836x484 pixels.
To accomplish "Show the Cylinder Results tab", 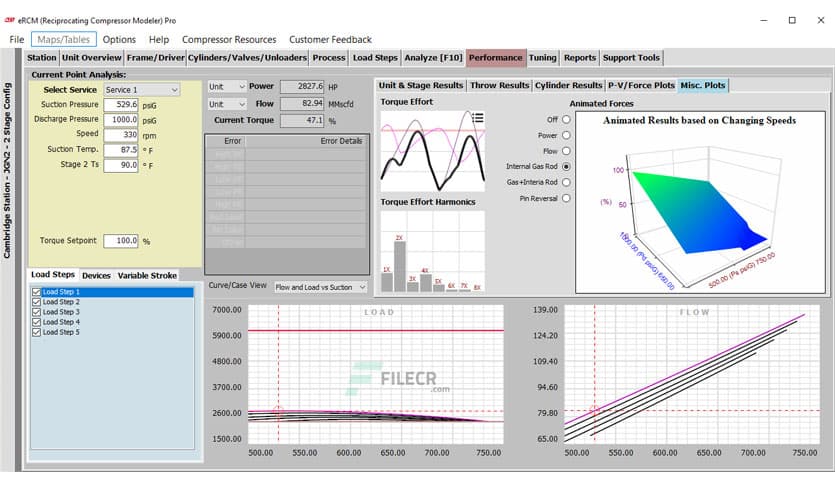I will (568, 85).
